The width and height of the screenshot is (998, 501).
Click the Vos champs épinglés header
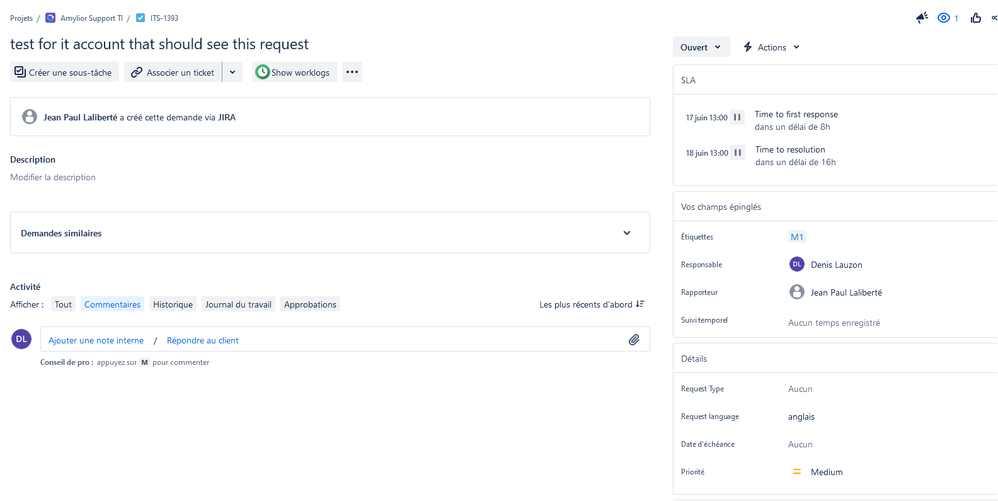tap(720, 207)
